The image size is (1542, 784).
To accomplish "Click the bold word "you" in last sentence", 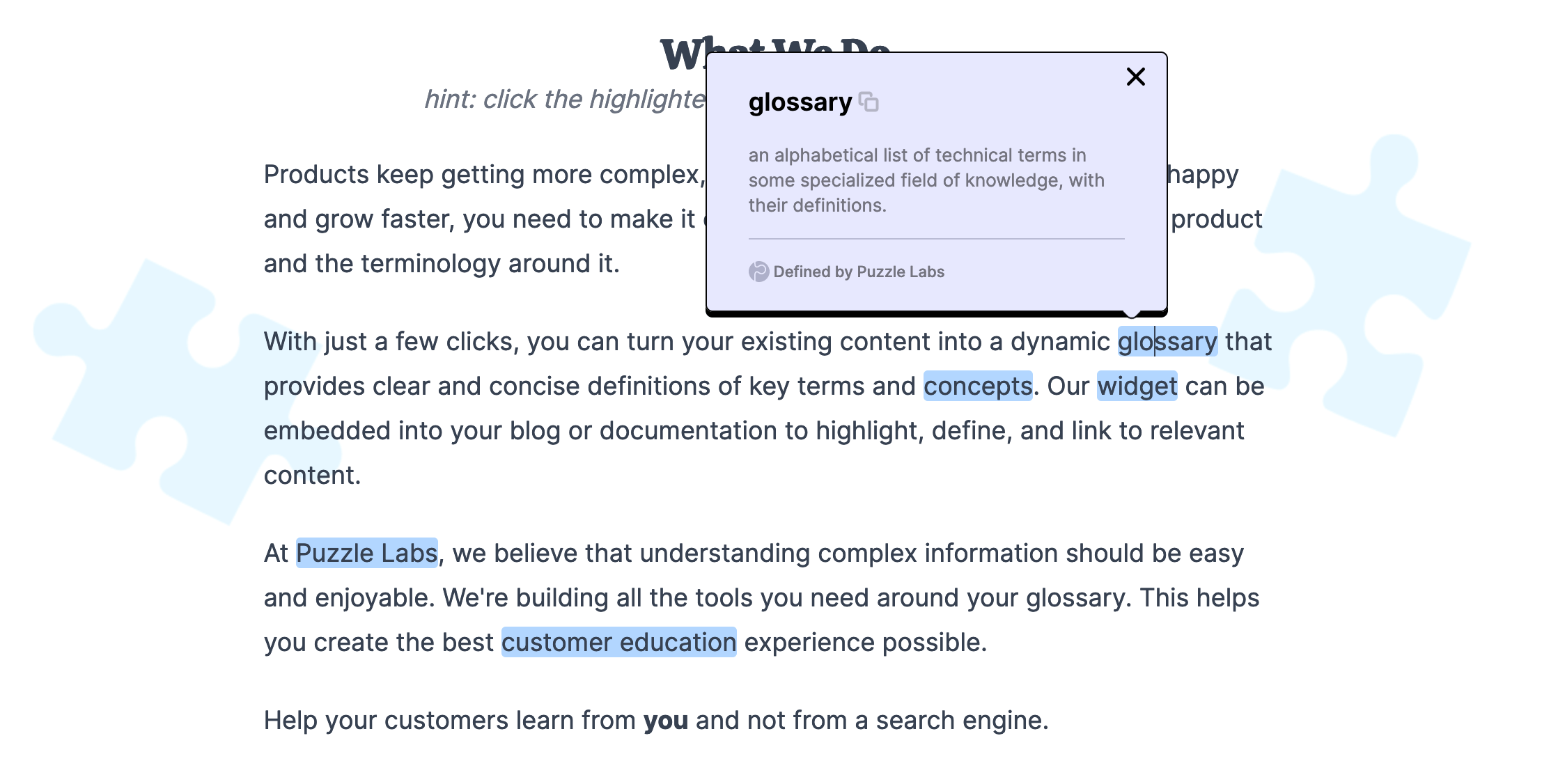I will (665, 720).
